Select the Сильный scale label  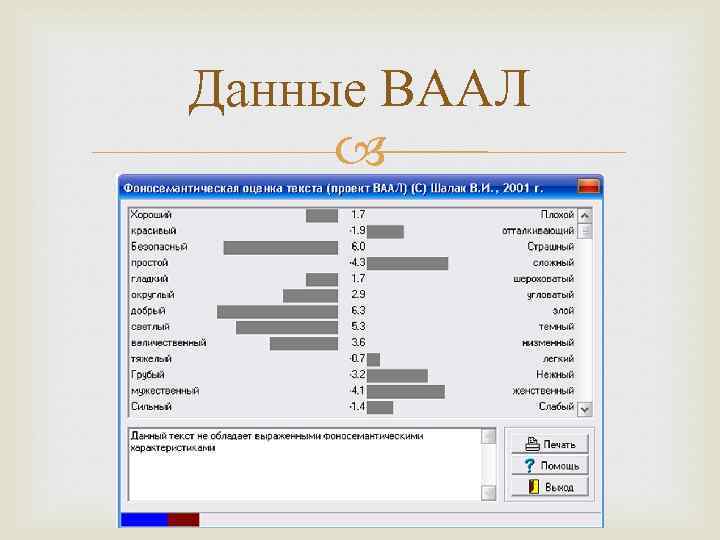(x=151, y=407)
